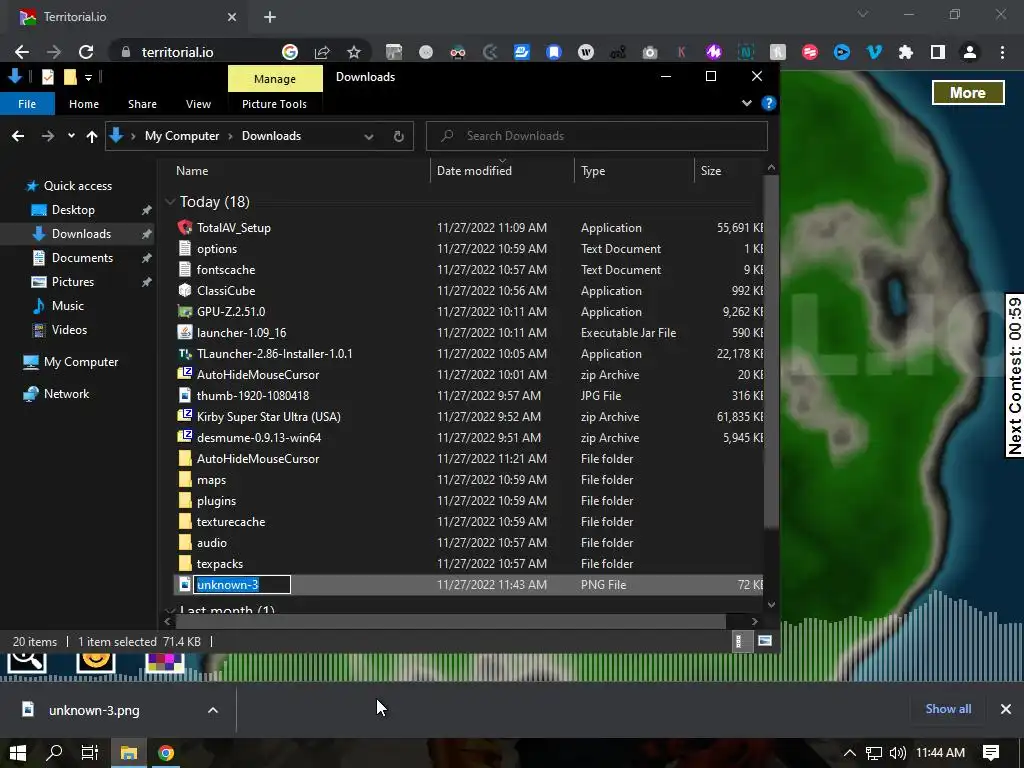Click the Google icon in address bar
The width and height of the screenshot is (1024, 768).
tap(290, 52)
